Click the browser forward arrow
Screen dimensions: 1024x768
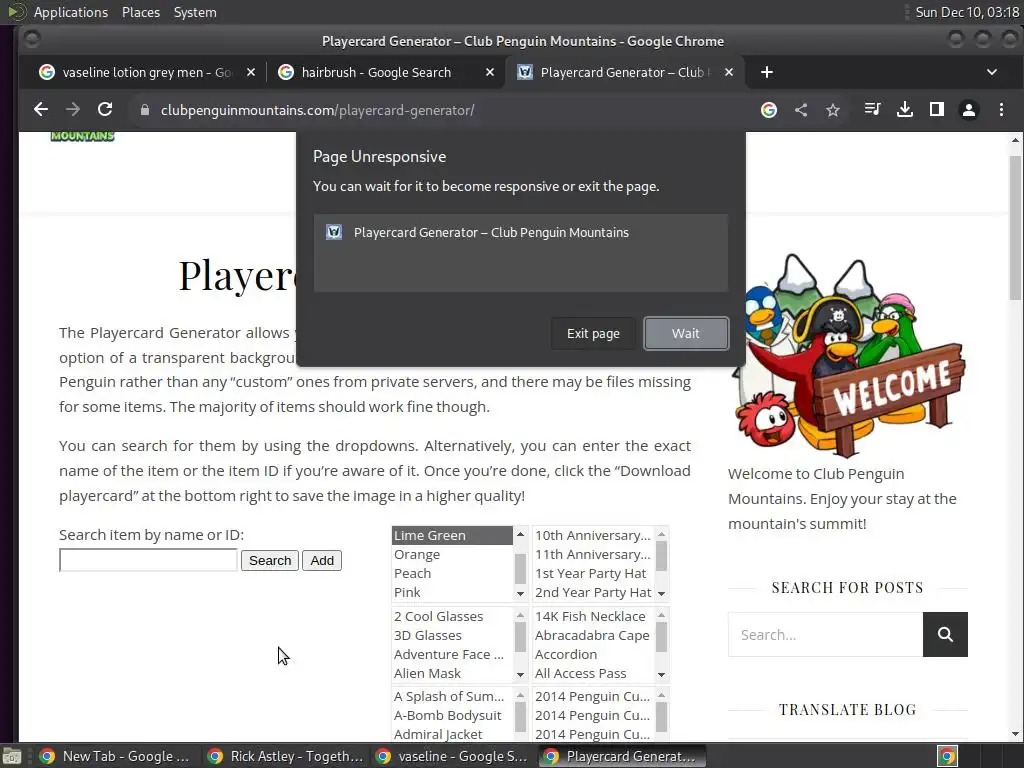pyautogui.click(x=72, y=110)
